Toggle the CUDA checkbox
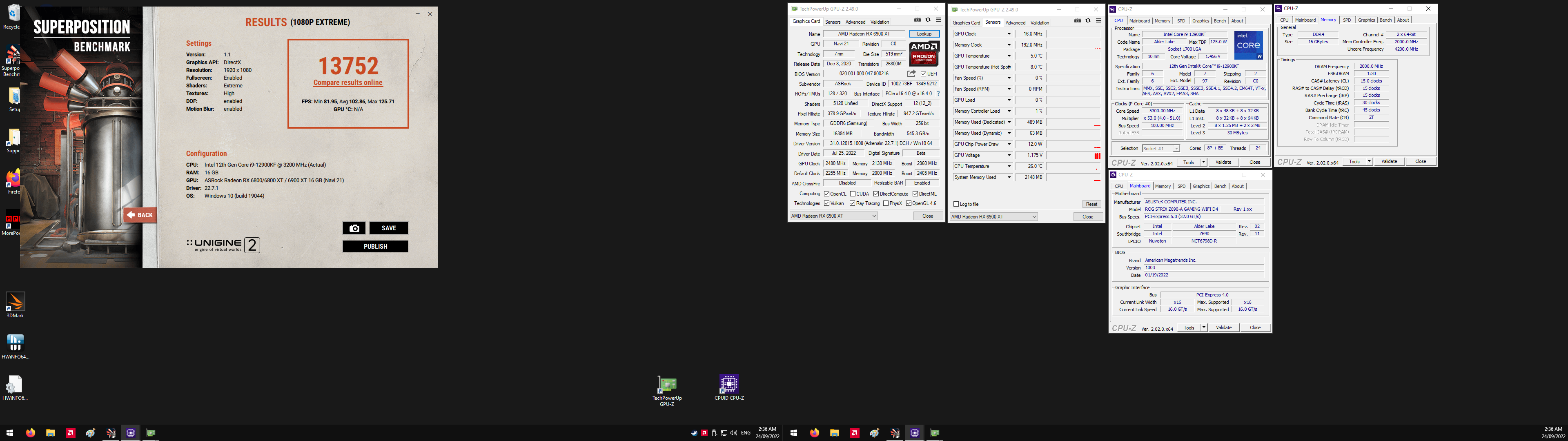Viewport: 1568px width, 441px height. pos(853,194)
